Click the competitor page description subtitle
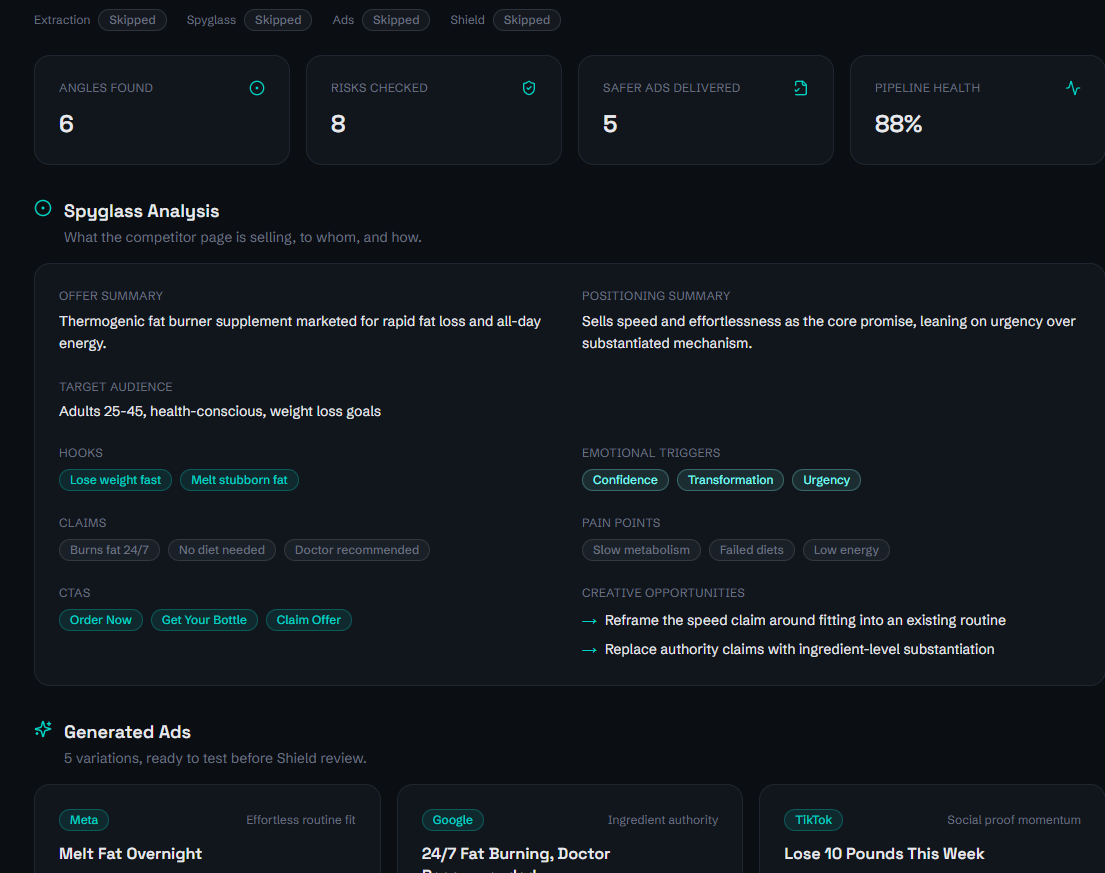The height and width of the screenshot is (873, 1105). tap(243, 237)
